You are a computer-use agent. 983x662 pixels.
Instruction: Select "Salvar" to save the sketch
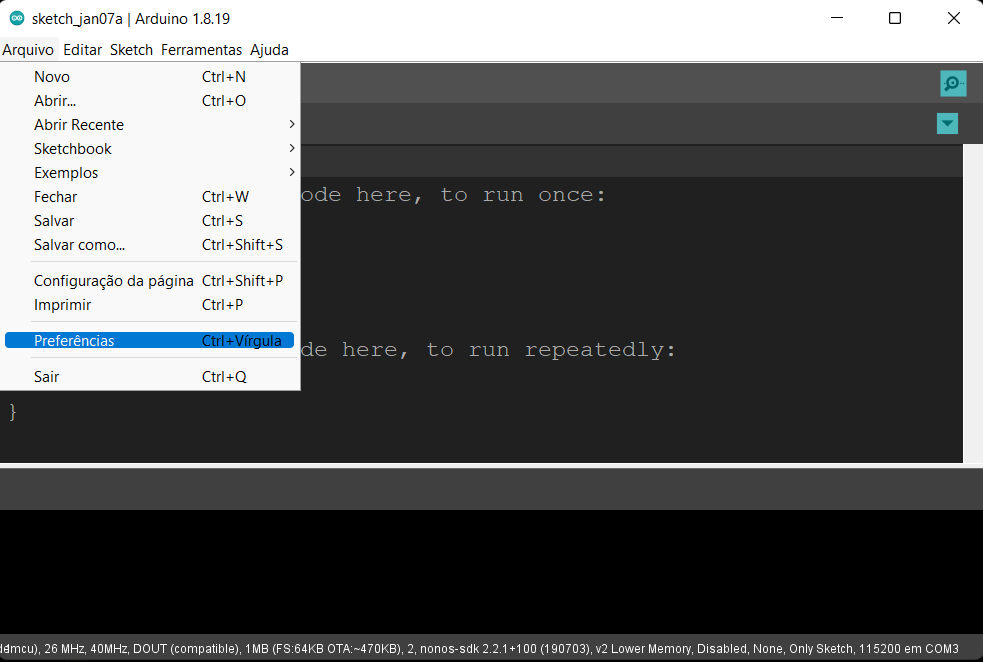(x=54, y=220)
